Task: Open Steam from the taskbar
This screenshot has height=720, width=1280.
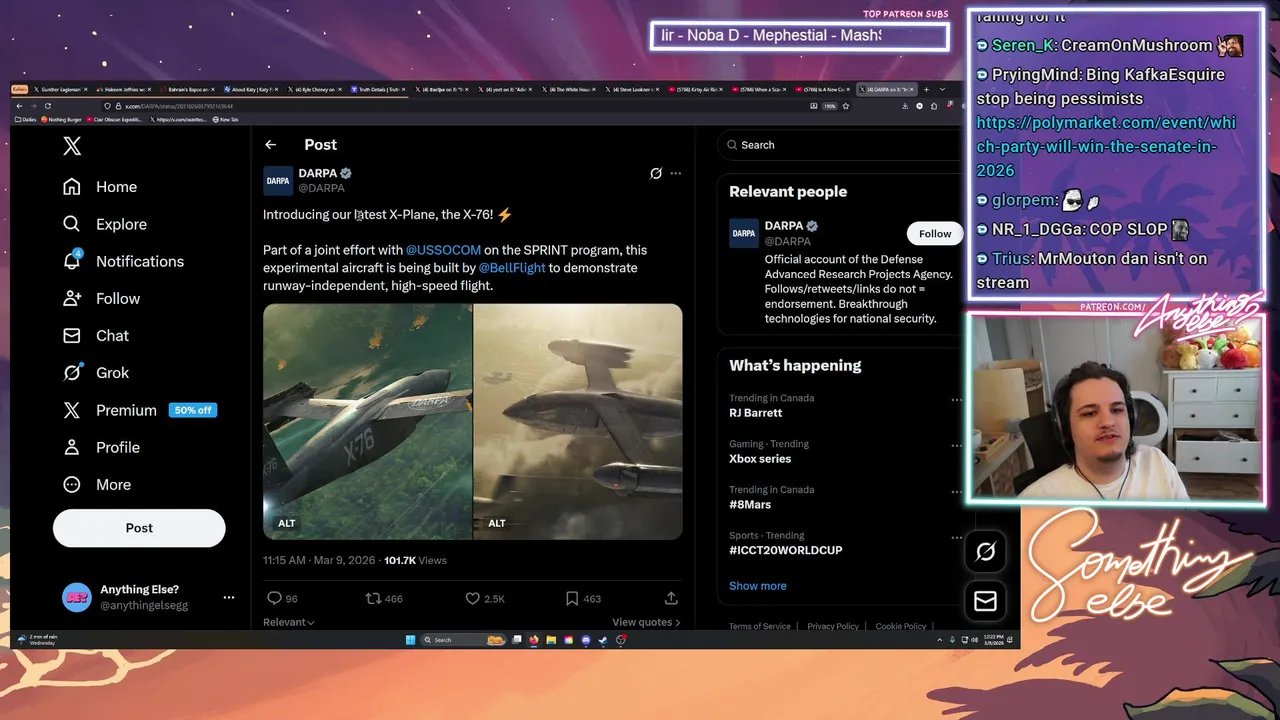Action: [603, 640]
